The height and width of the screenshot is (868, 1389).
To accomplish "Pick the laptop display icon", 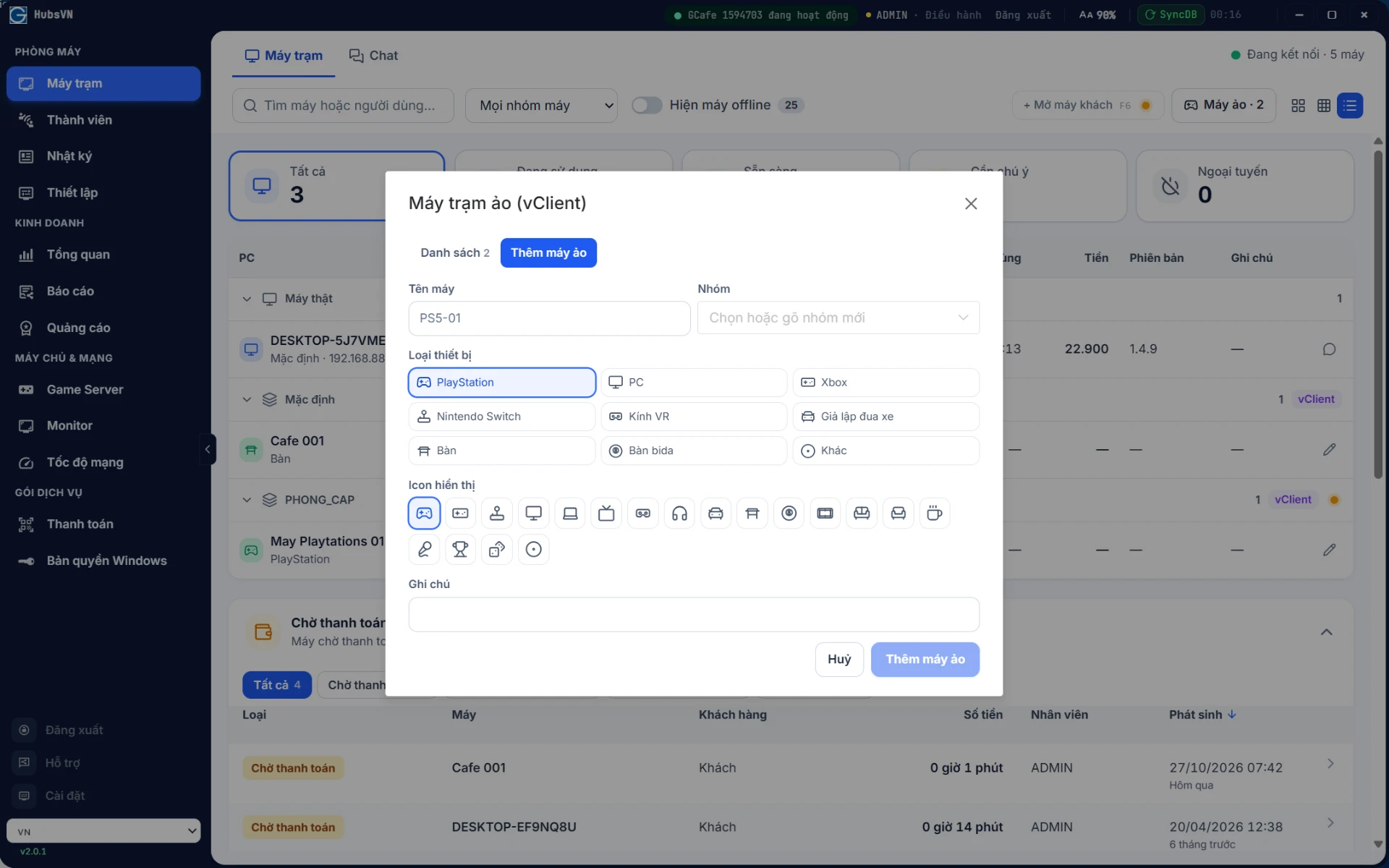I will pyautogui.click(x=570, y=513).
